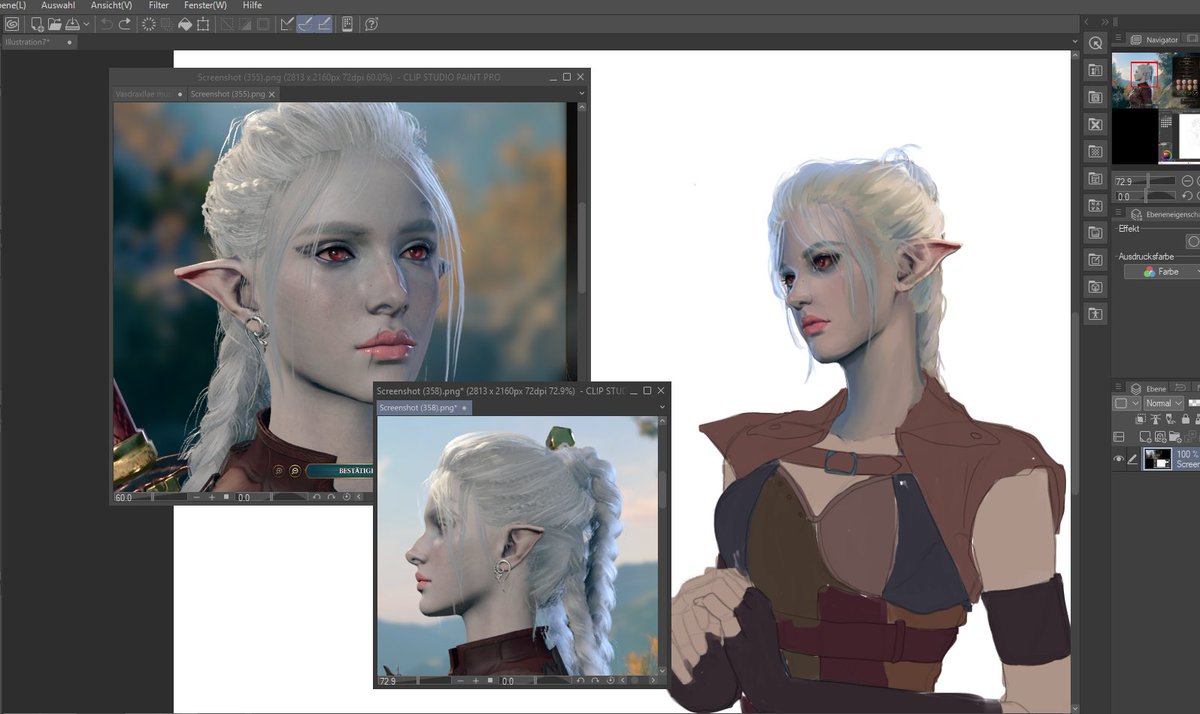Click Navigator zoom out minus button

[1187, 181]
